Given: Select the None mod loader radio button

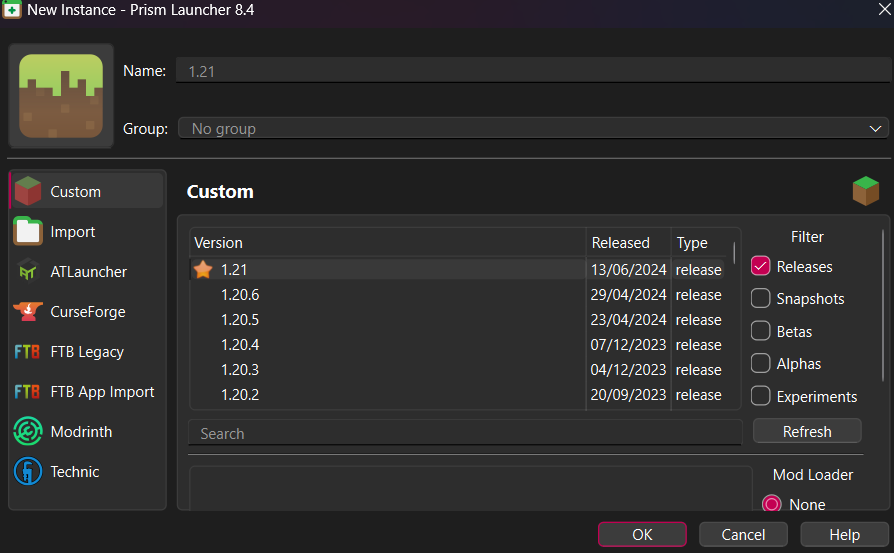Looking at the screenshot, I should point(772,504).
